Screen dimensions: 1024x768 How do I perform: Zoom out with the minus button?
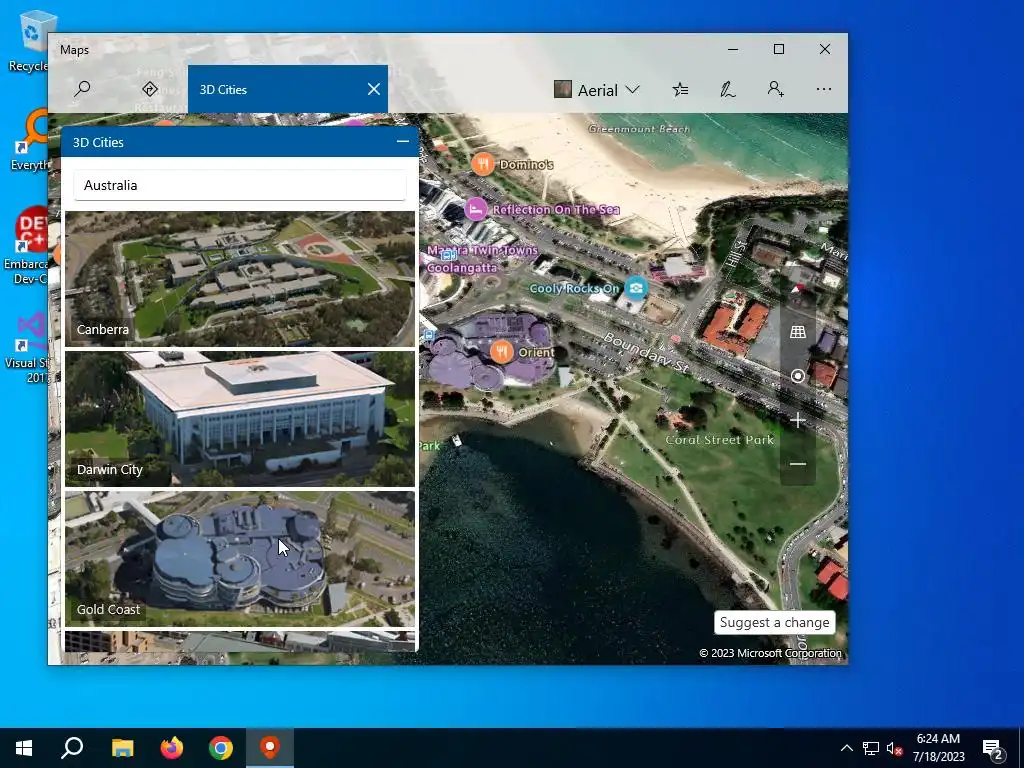(x=797, y=464)
